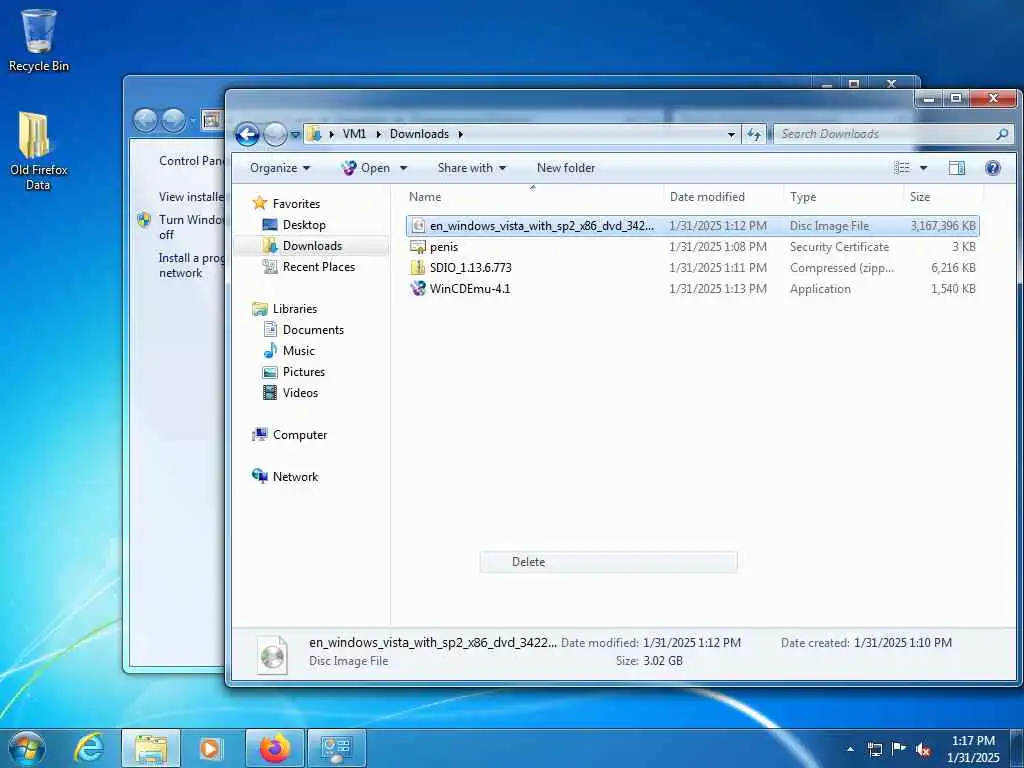
Task: Expand arrow after Downloads in breadcrumb
Action: coord(460,134)
